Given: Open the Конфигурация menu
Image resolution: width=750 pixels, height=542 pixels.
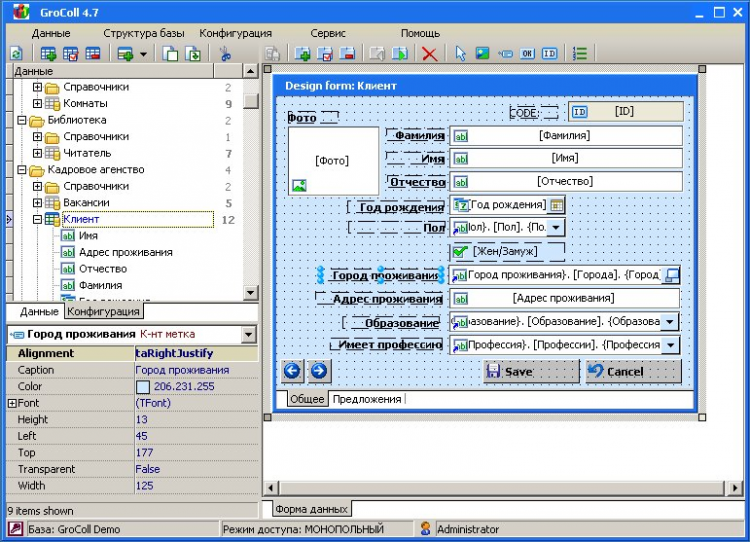Looking at the screenshot, I should click(x=235, y=33).
